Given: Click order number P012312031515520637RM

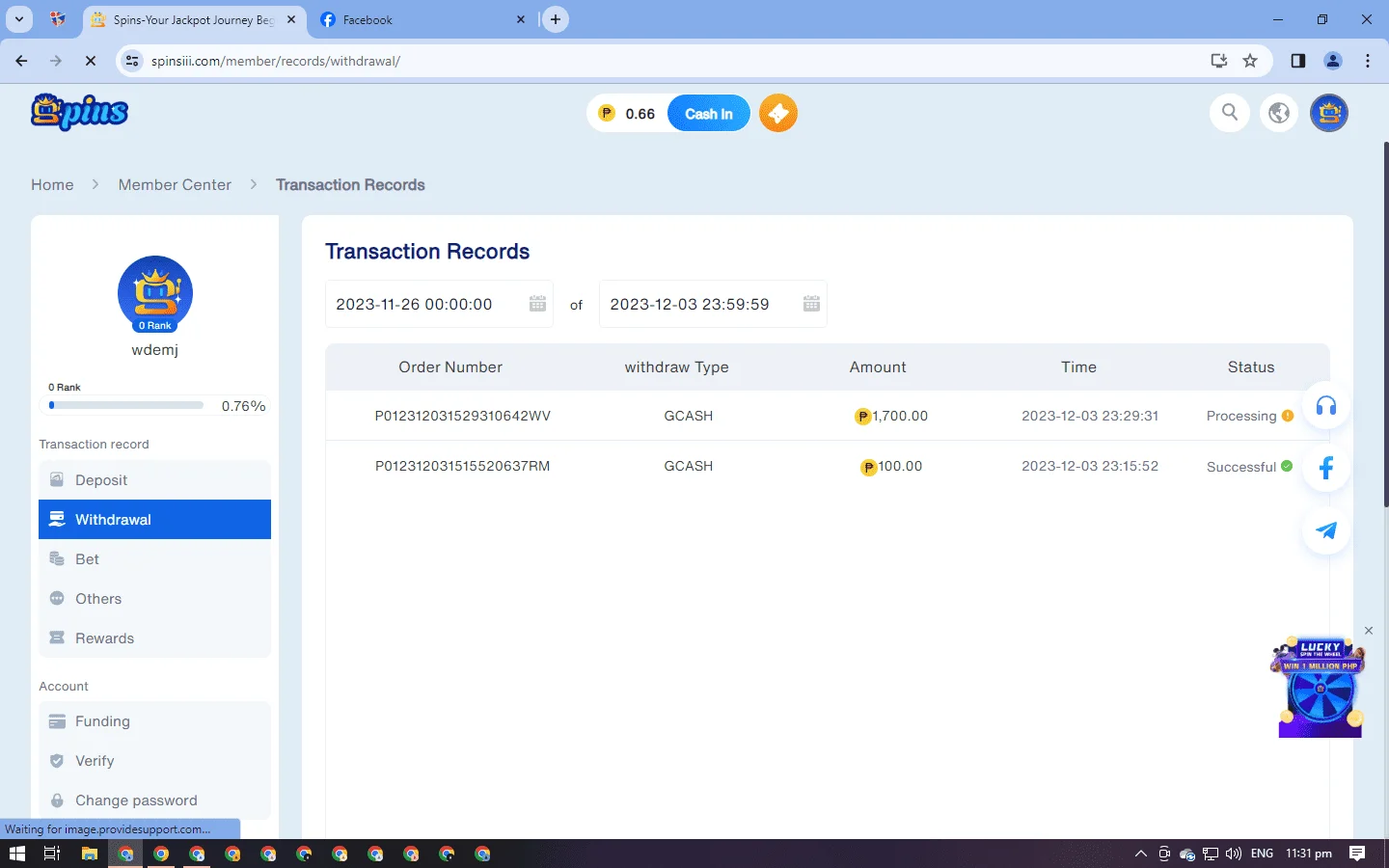Looking at the screenshot, I should click(463, 466).
